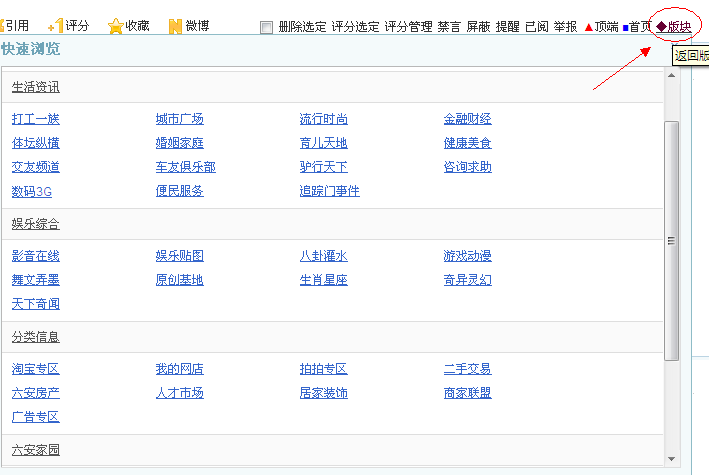
Task: Open the 六安家园 category heading
Action: pyautogui.click(x=36, y=450)
